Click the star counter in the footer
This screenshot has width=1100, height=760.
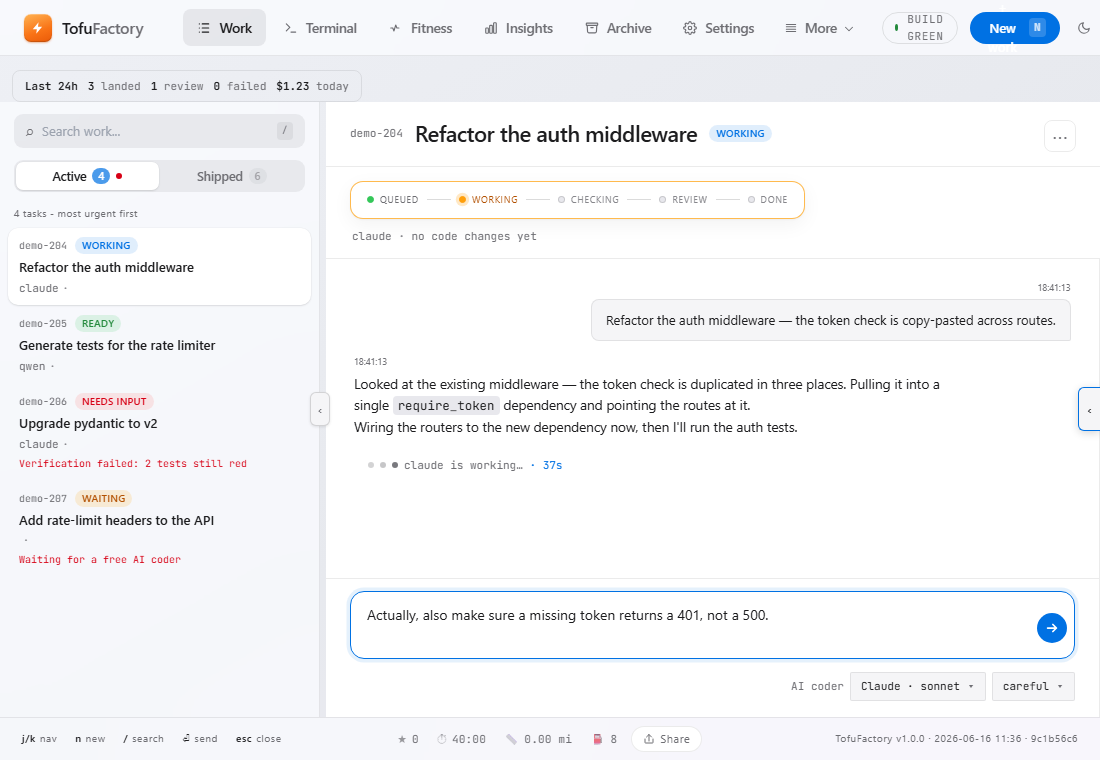pyautogui.click(x=408, y=739)
